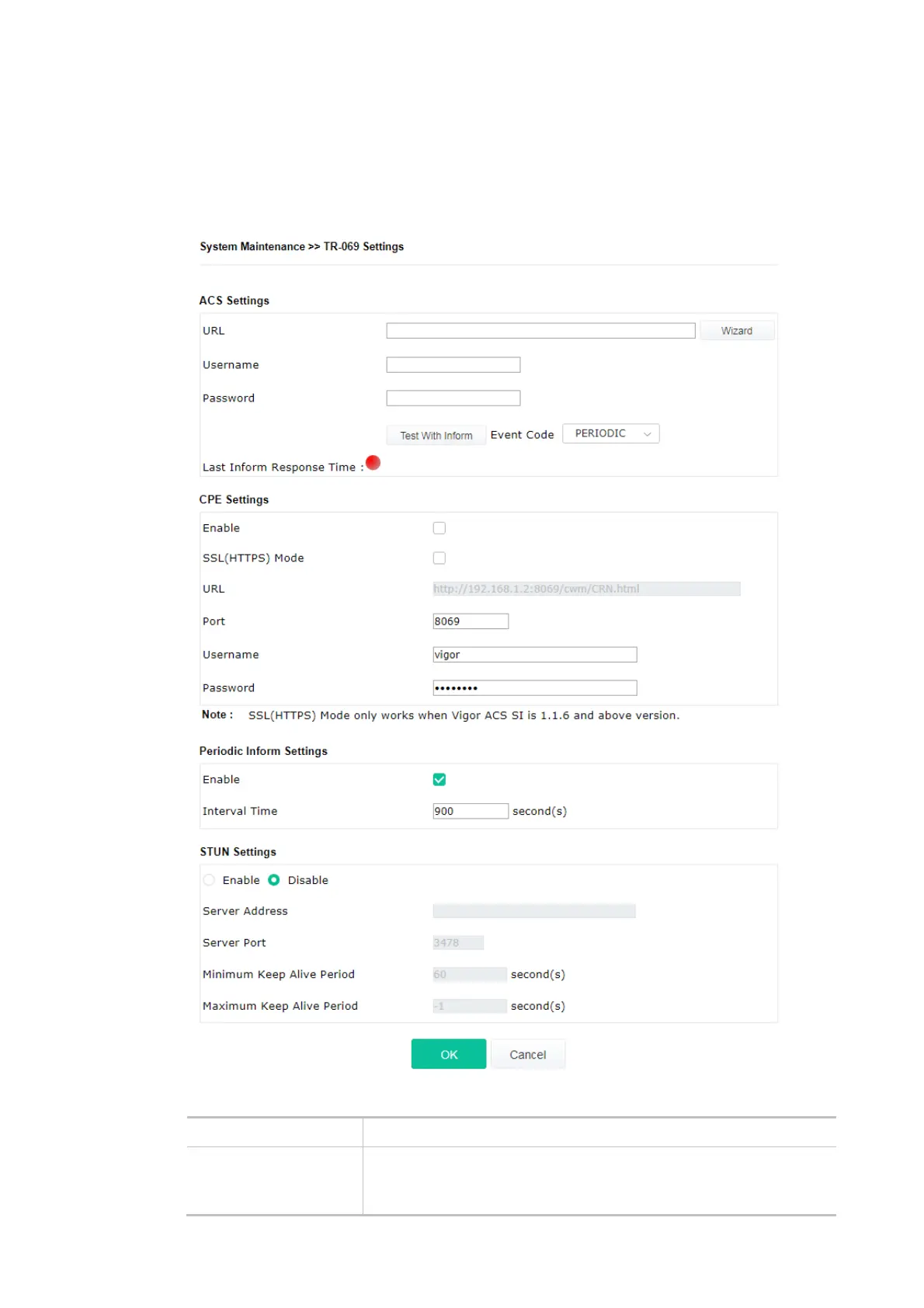The height and width of the screenshot is (1308, 924).
Task: Open the Event Code PERIODIC dropdown
Action: tap(610, 433)
